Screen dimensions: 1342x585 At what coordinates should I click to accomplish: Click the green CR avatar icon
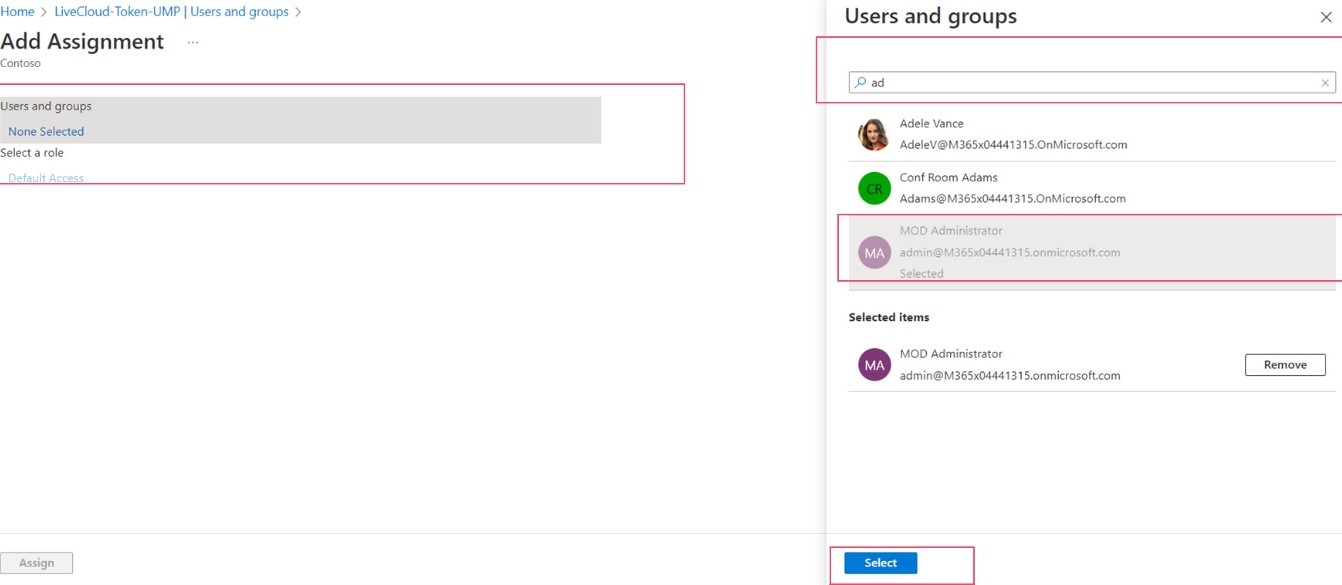(874, 188)
